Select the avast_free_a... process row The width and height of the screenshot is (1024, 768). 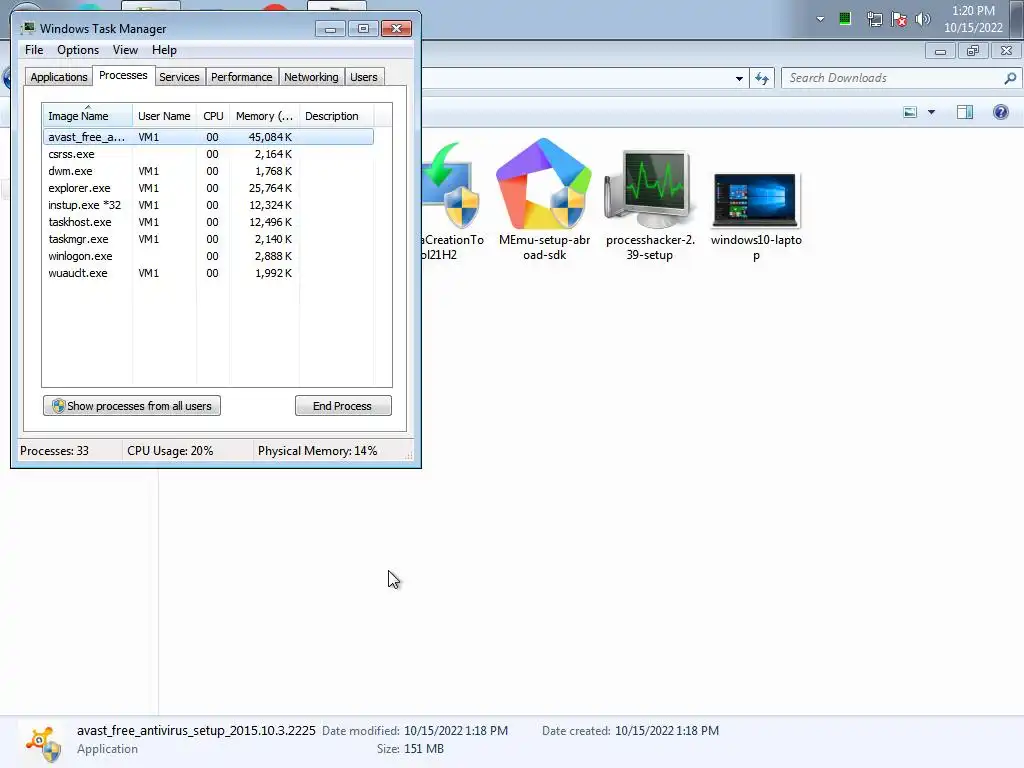(x=208, y=136)
